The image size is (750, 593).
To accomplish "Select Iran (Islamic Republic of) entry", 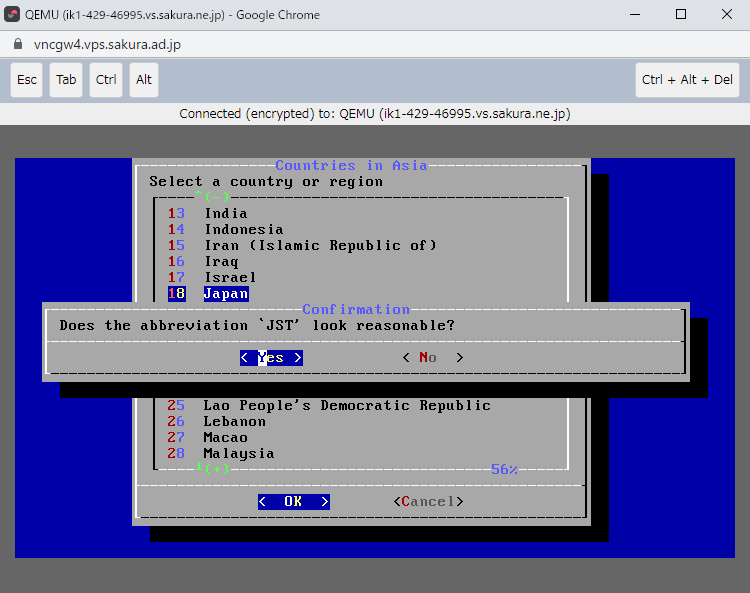I will [x=320, y=246].
